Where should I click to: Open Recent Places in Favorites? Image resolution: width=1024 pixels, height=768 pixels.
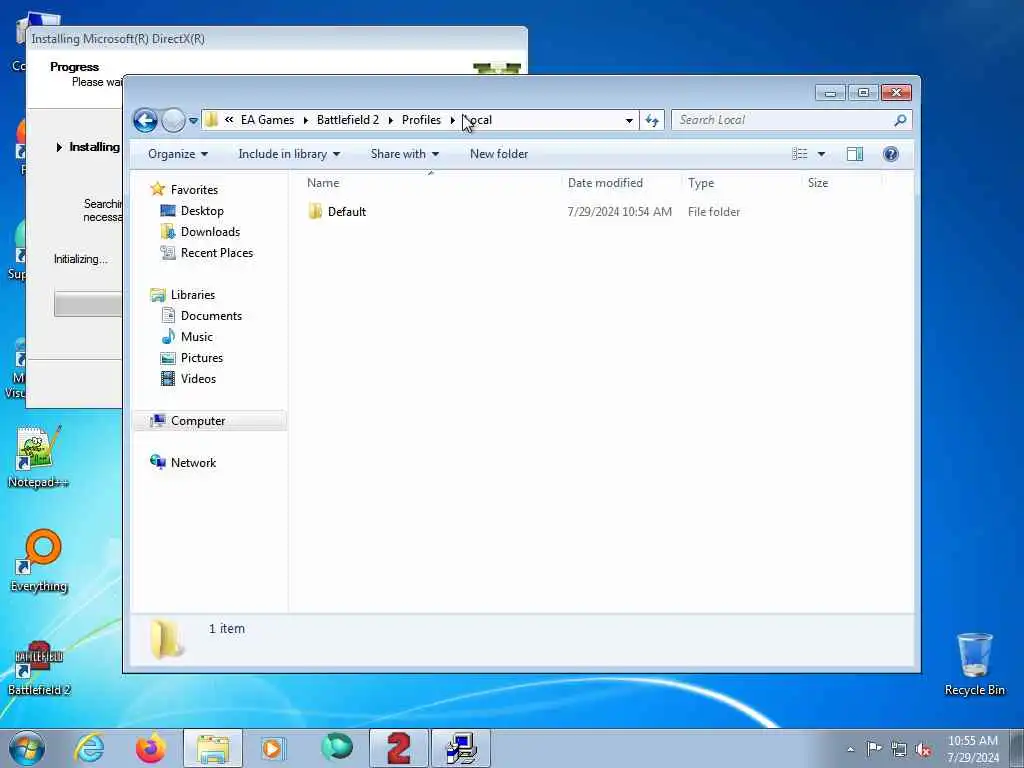tap(217, 253)
